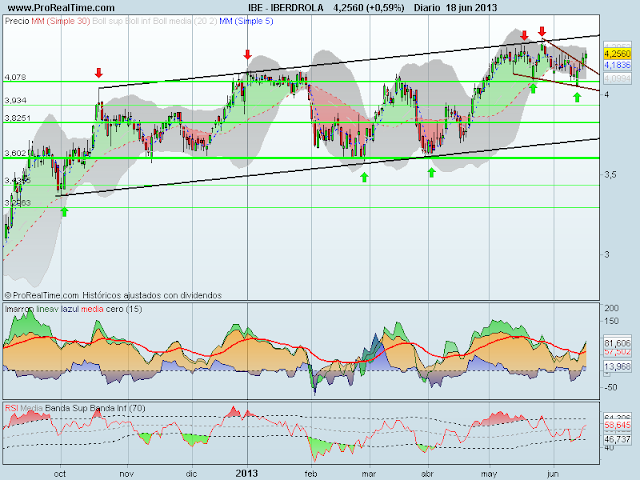Click the gray 4,0994 axis tag

click(617, 78)
